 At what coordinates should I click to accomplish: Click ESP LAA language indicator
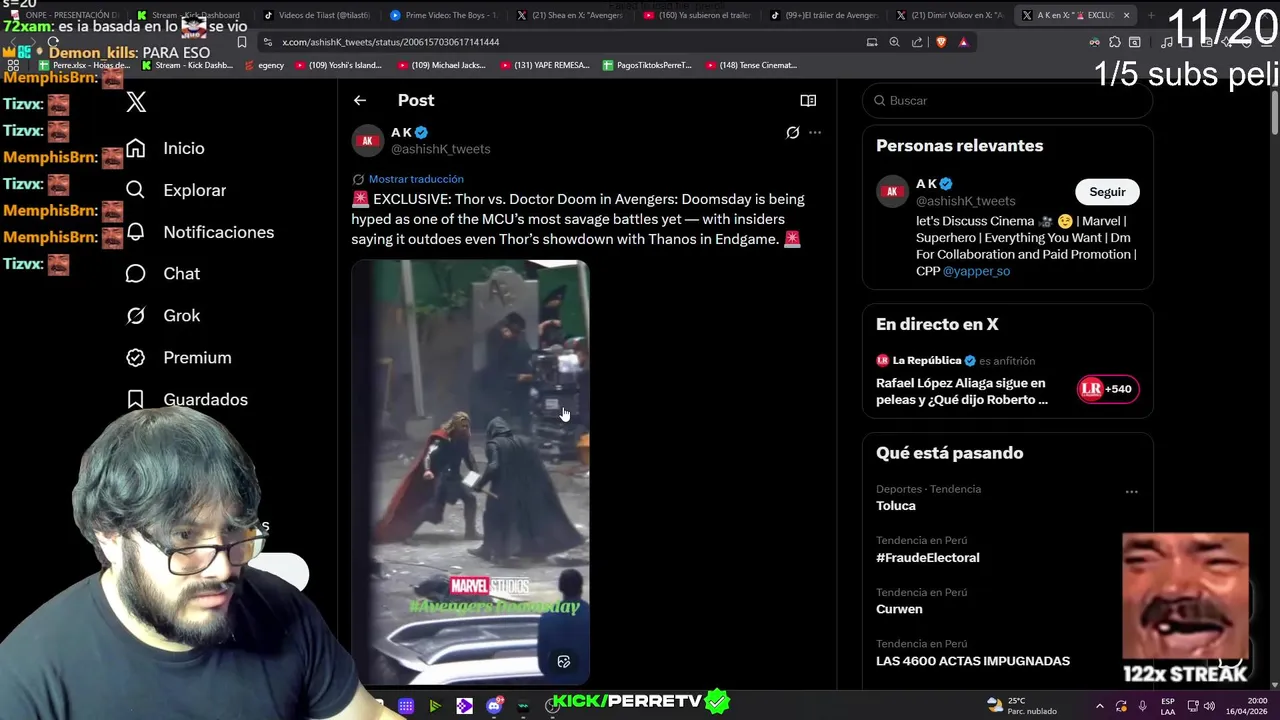1168,706
